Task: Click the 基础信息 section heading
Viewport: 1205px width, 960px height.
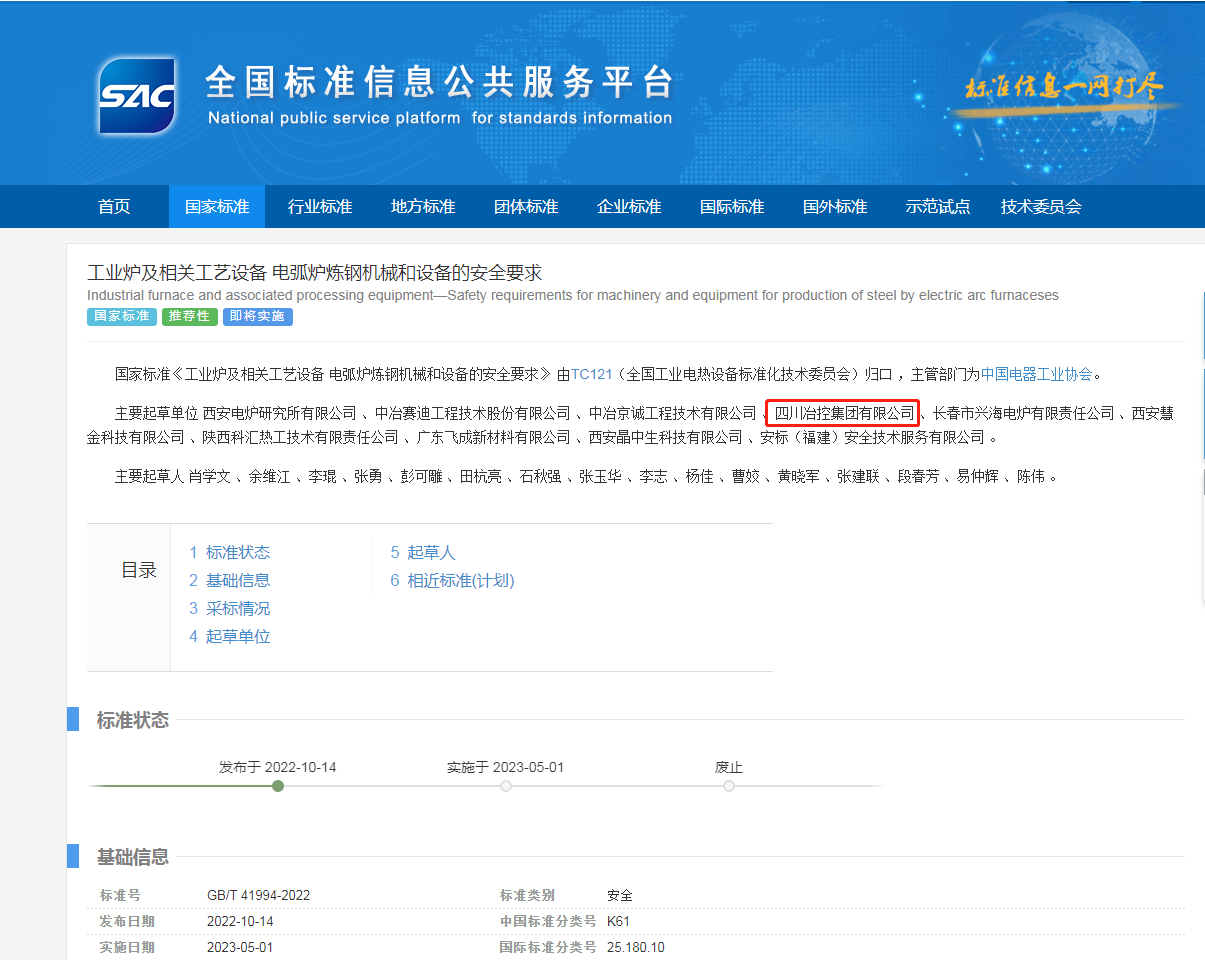Action: click(x=133, y=857)
